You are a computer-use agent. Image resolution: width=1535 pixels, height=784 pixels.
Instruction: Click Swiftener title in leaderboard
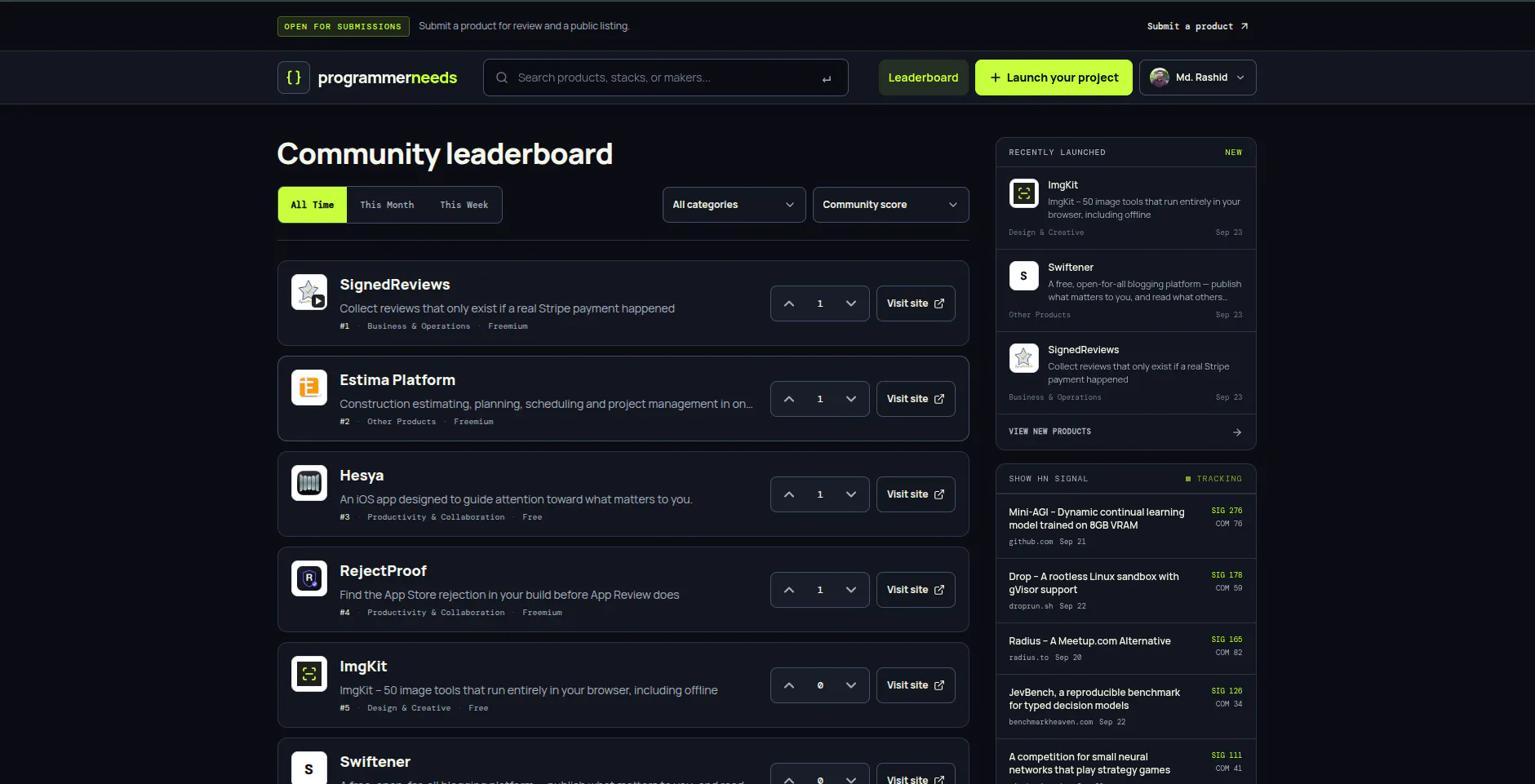click(375, 762)
